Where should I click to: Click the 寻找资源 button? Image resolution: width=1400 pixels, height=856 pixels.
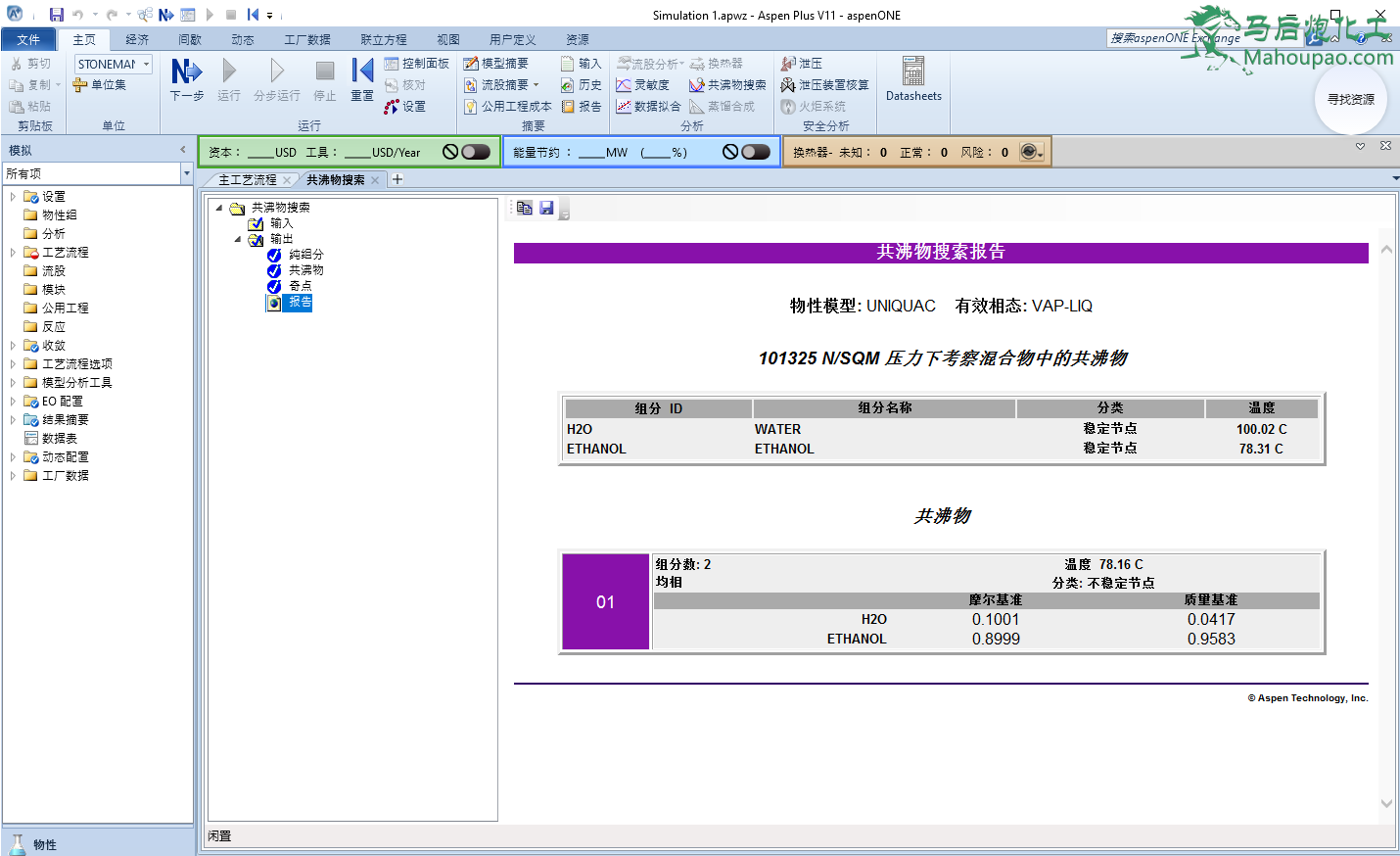[x=1350, y=99]
